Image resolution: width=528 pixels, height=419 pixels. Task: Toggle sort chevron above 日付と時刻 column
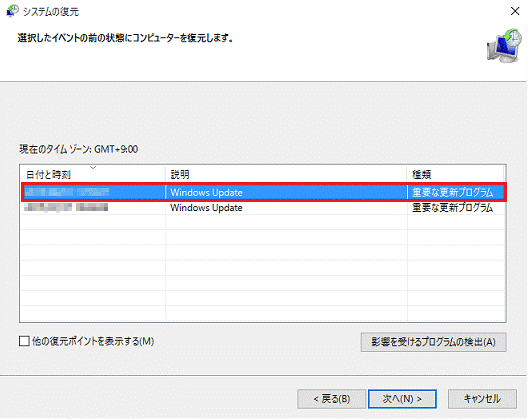pos(93,167)
